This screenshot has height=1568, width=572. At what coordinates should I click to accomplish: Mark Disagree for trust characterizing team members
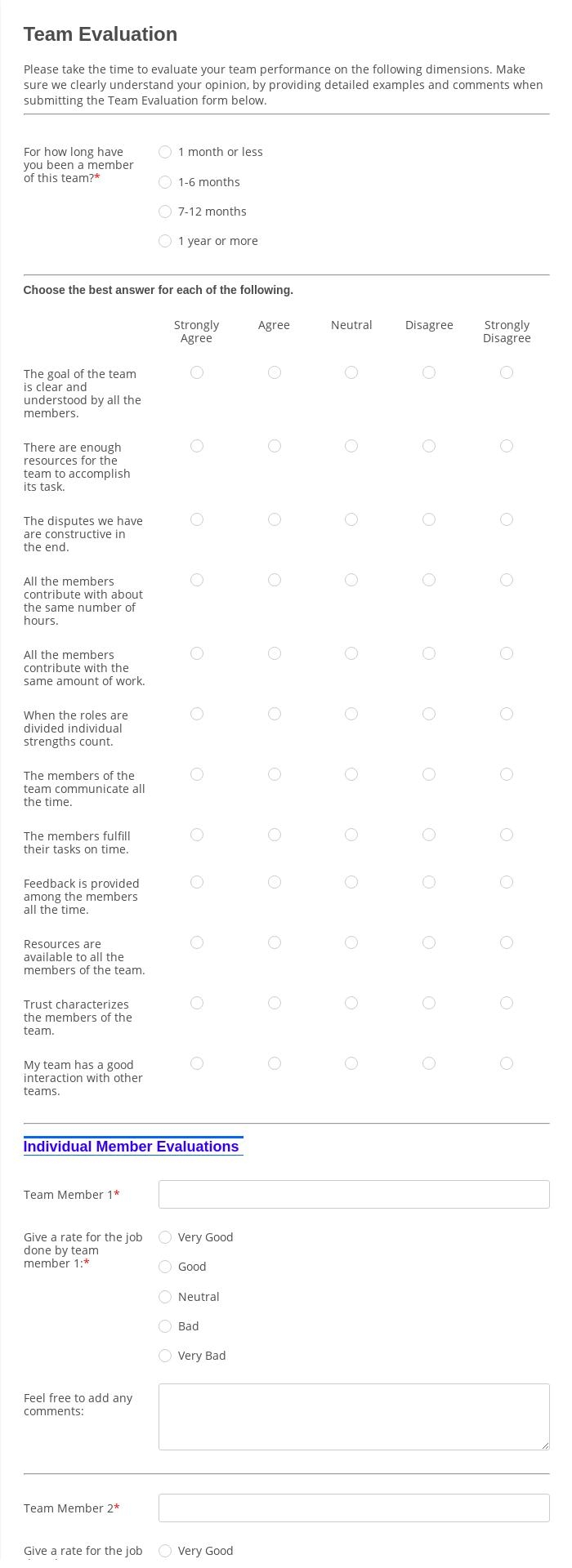(x=429, y=1003)
